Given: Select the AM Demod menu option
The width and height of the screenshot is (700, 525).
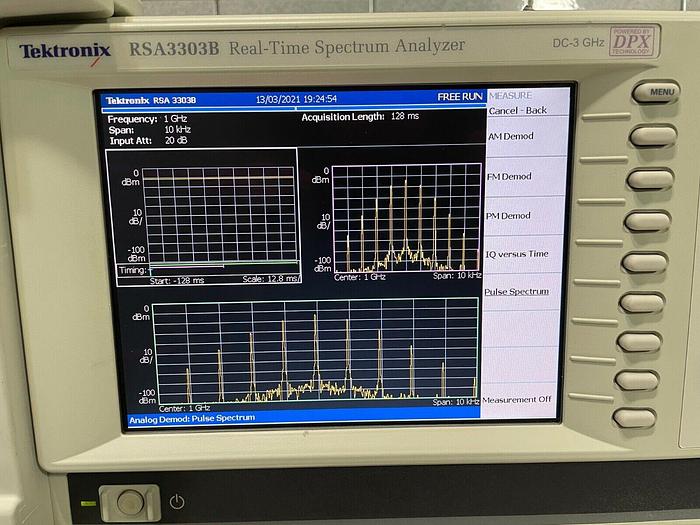Looking at the screenshot, I should [511, 136].
